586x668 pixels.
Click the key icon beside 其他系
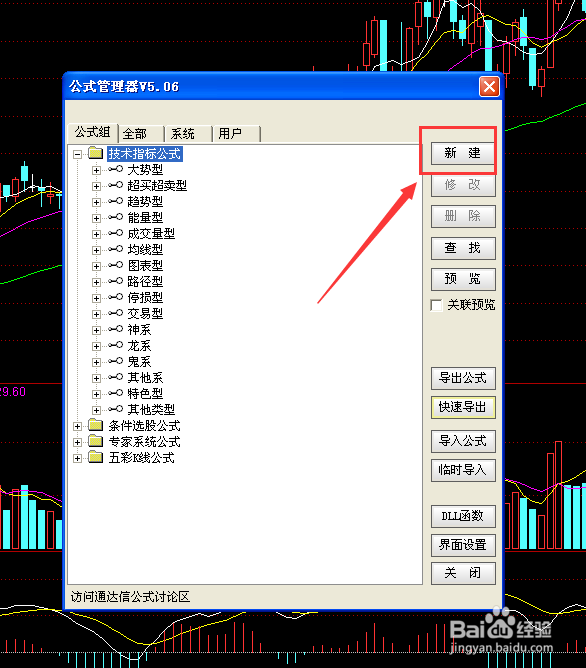click(x=115, y=377)
